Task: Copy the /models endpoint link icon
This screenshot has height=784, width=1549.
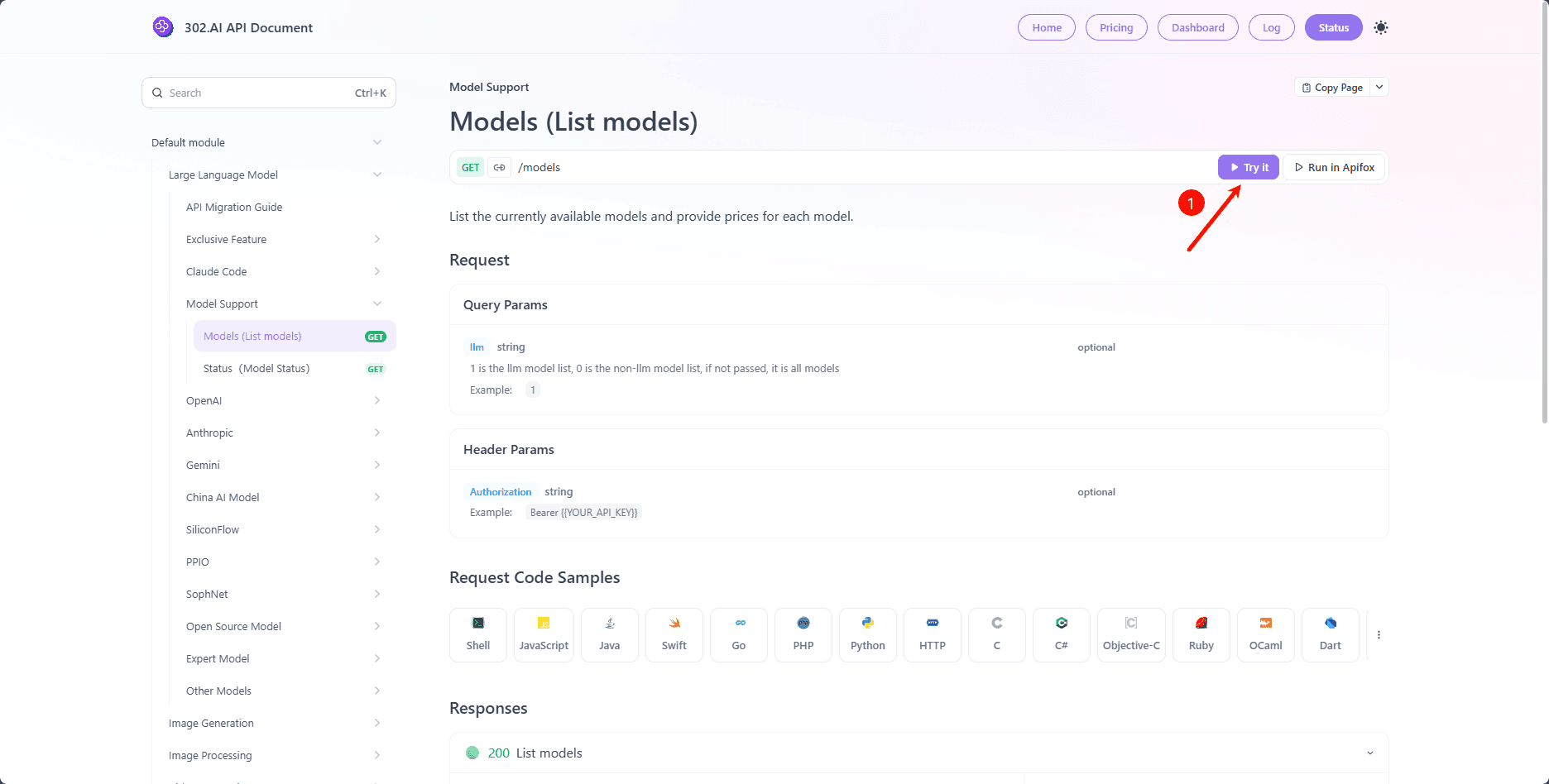Action: pos(499,167)
